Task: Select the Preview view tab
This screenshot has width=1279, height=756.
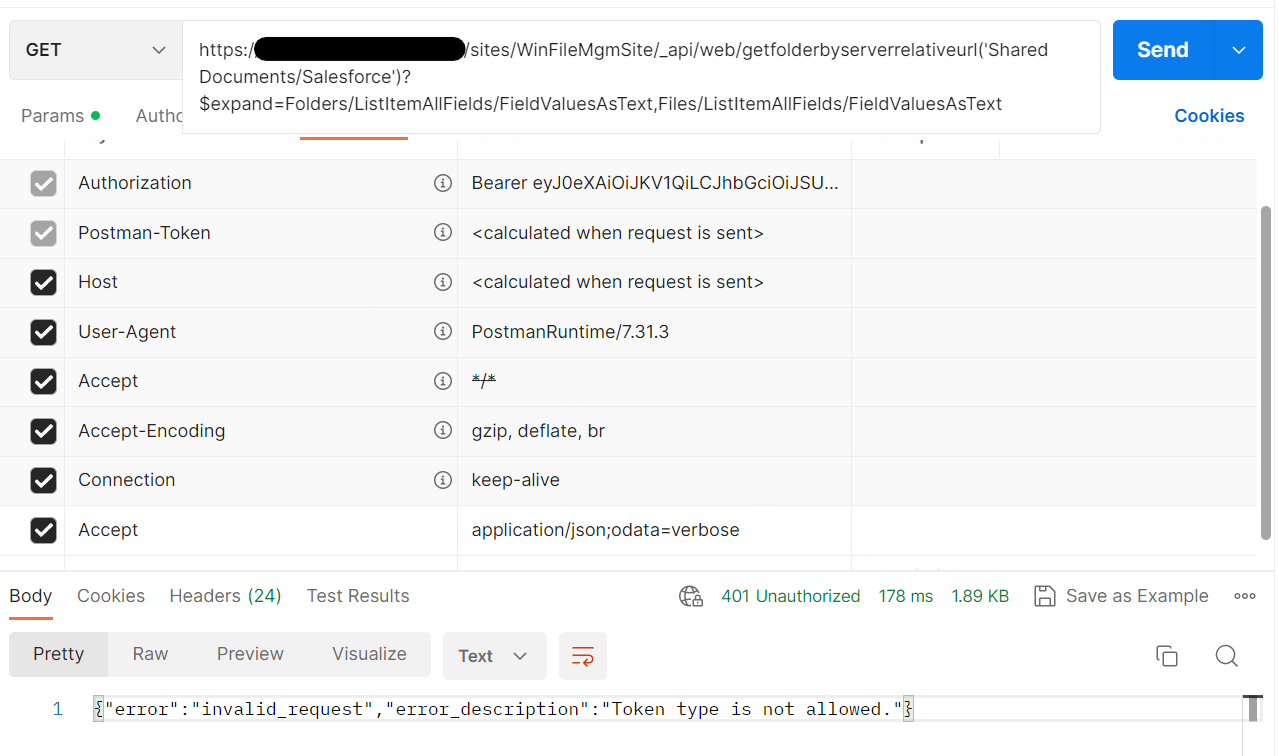Action: (x=251, y=654)
